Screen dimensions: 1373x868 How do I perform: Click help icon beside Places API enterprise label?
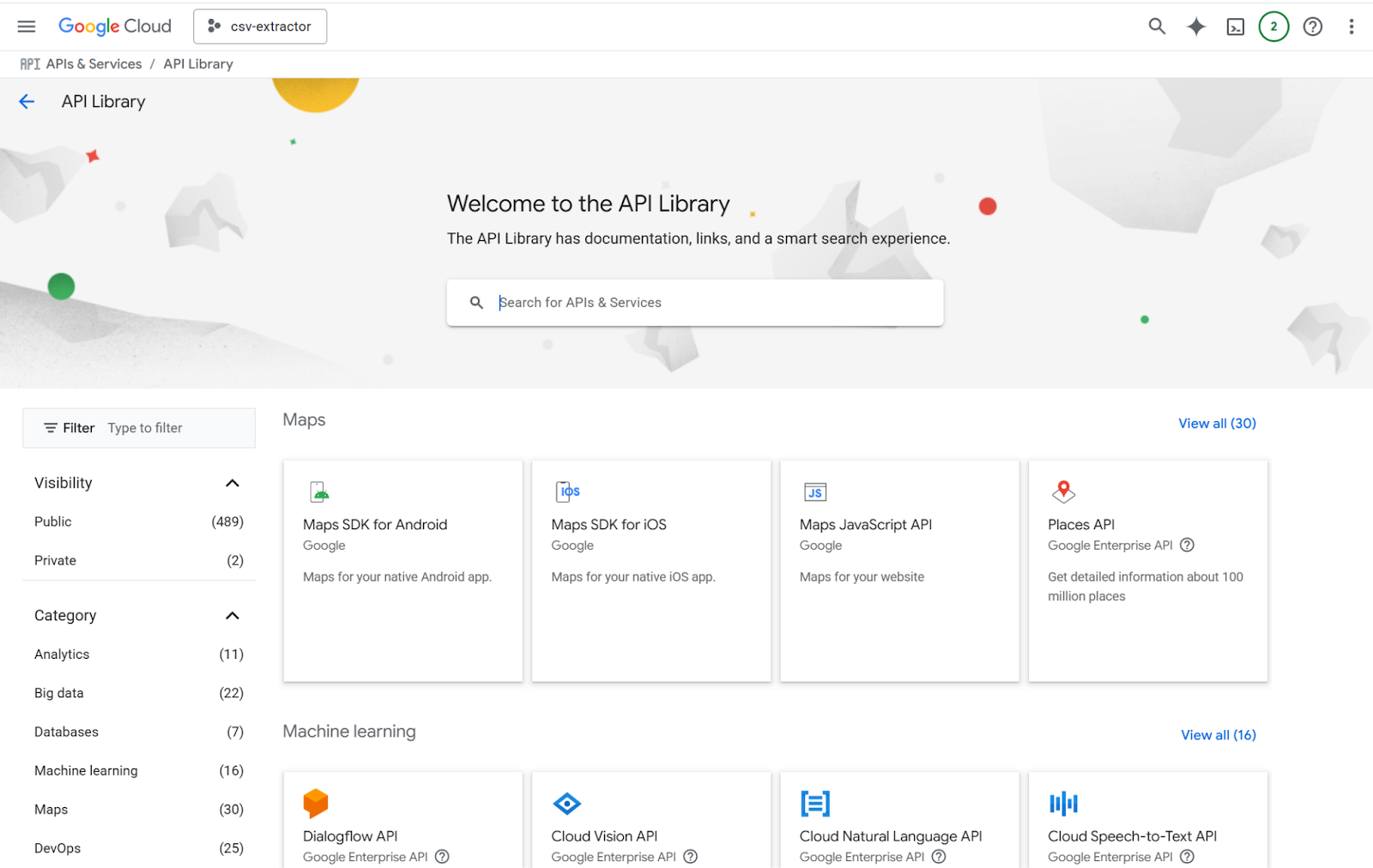point(1187,546)
